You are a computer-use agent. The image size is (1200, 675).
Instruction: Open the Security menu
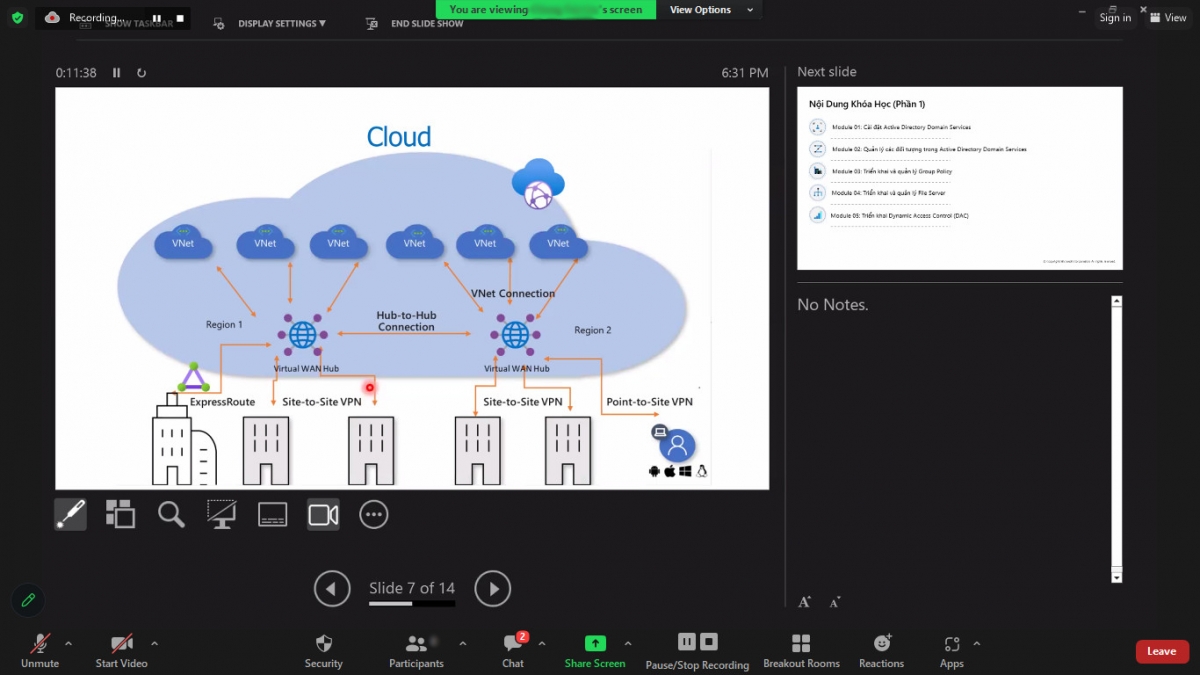tap(323, 650)
